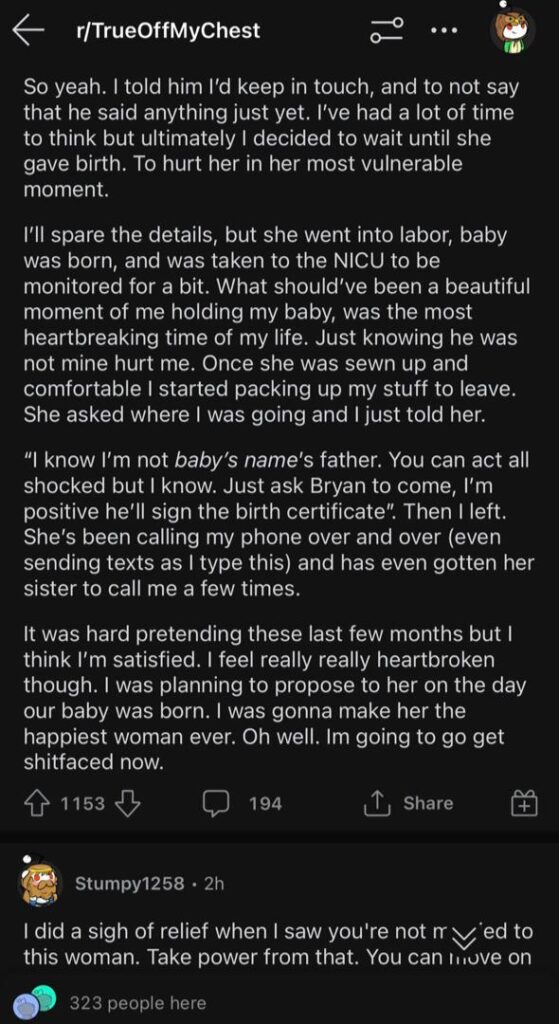Open your profile avatar in the header
Viewport: 559px width, 1024px height.
pos(513,29)
